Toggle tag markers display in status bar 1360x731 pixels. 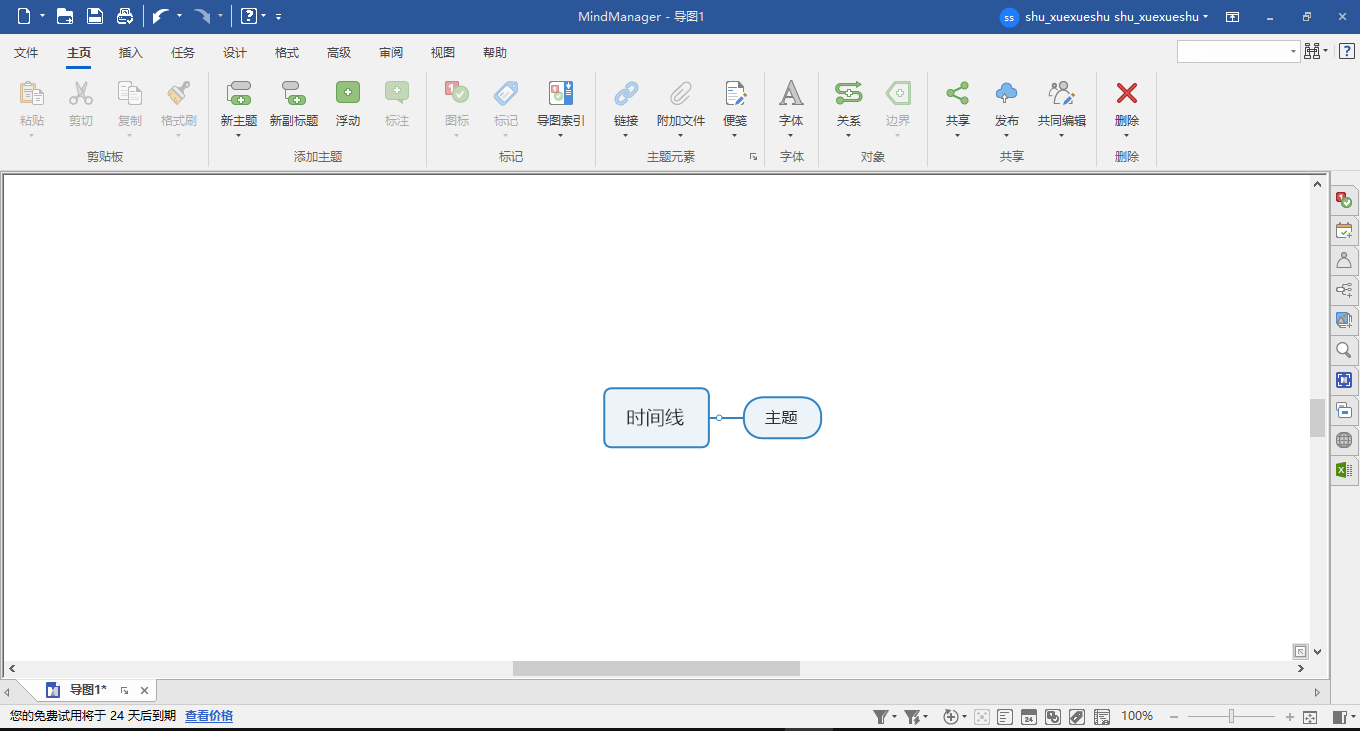coord(1077,717)
